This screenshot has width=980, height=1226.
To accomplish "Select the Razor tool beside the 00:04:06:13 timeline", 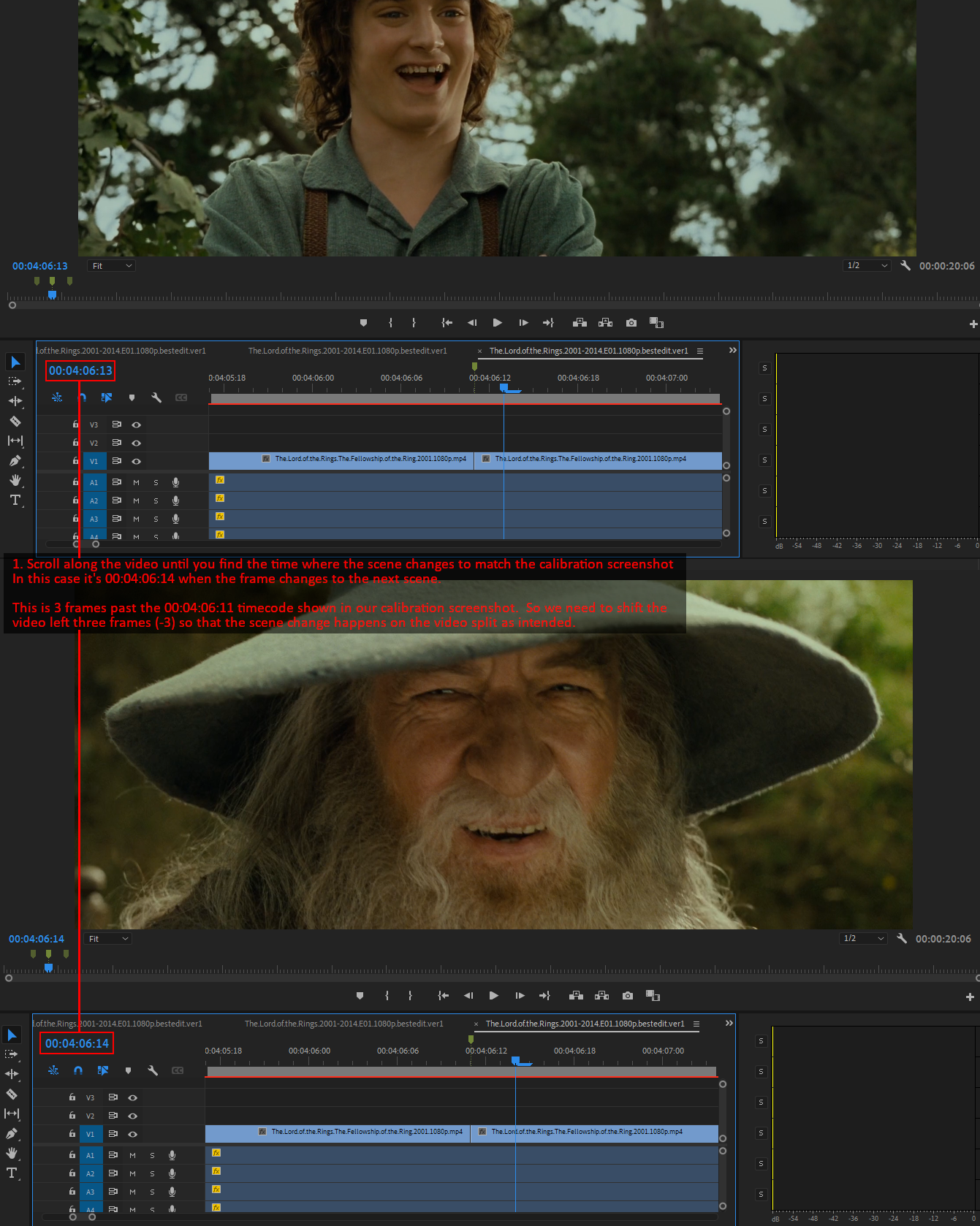I will [15, 421].
